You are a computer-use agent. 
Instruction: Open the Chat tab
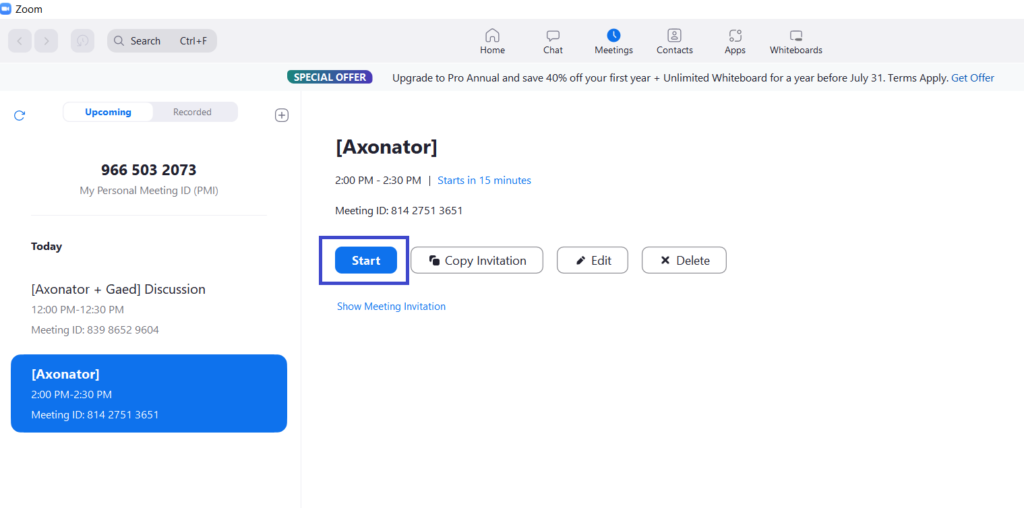[x=552, y=42]
